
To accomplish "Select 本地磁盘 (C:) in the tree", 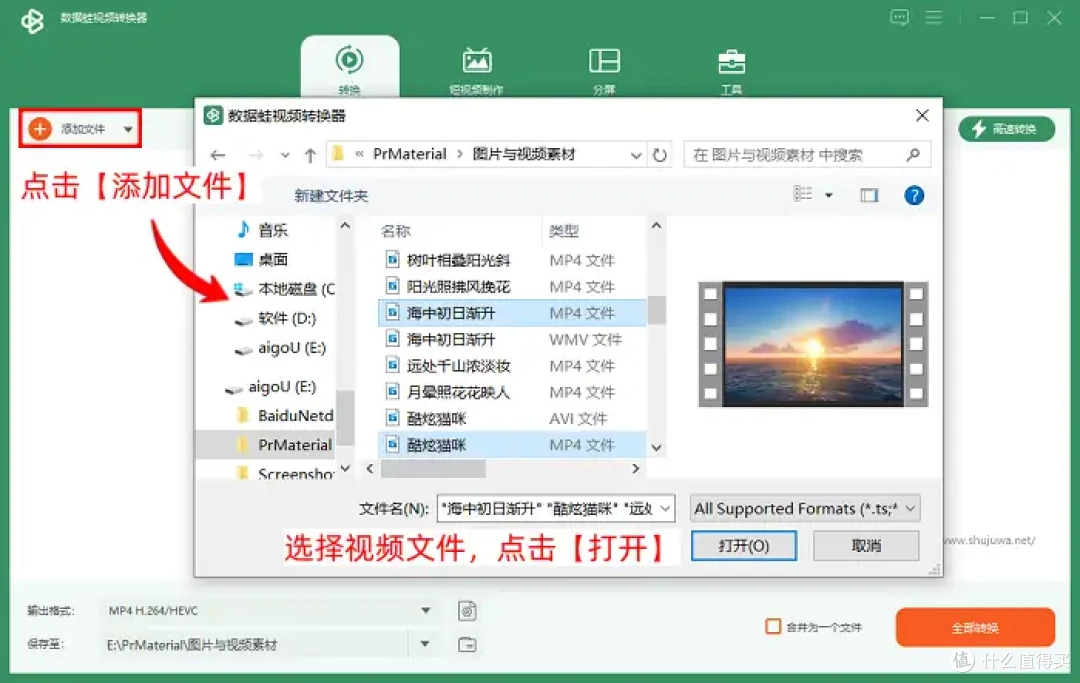I will coord(284,289).
